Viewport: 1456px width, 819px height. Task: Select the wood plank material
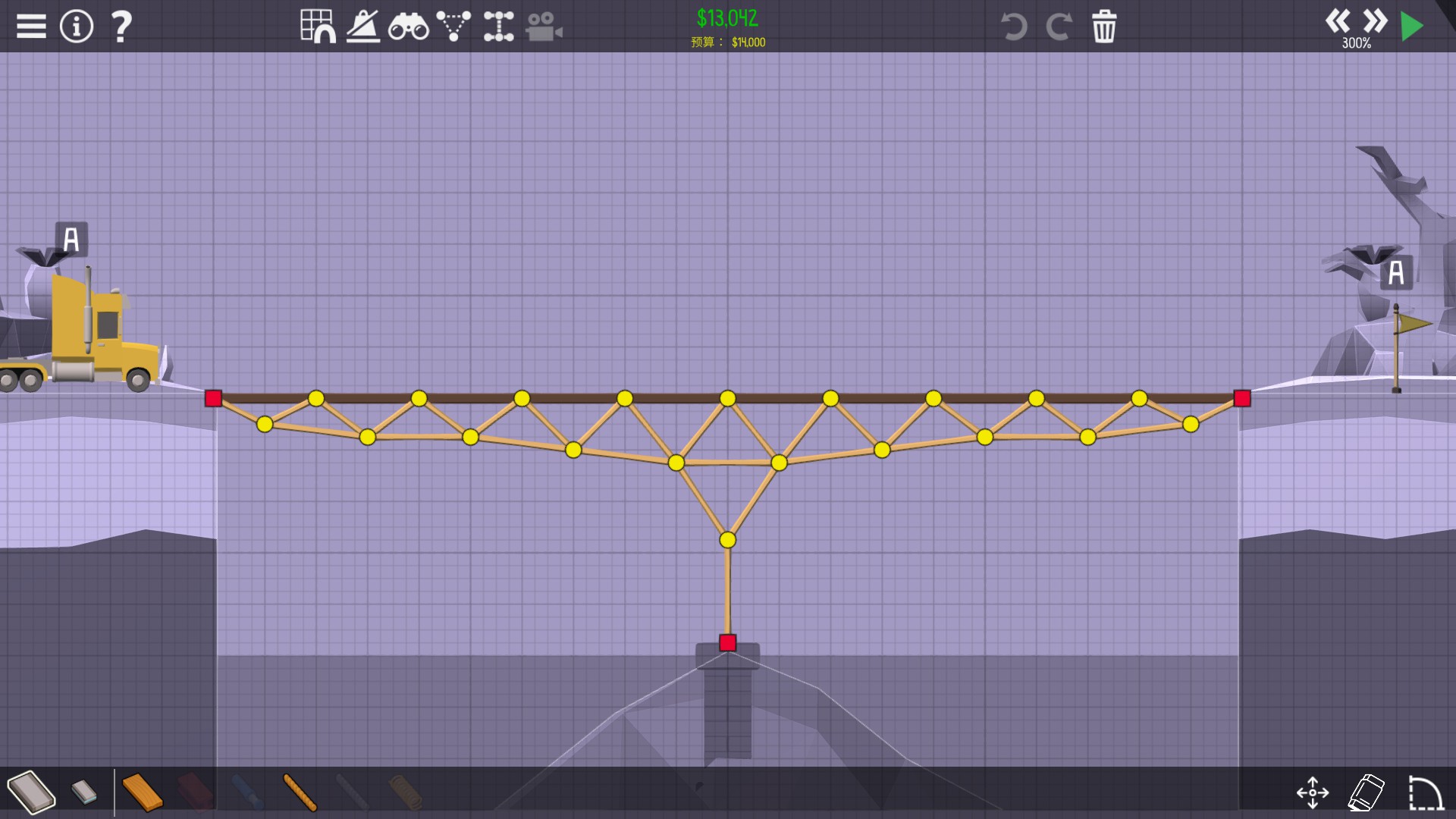[x=143, y=792]
